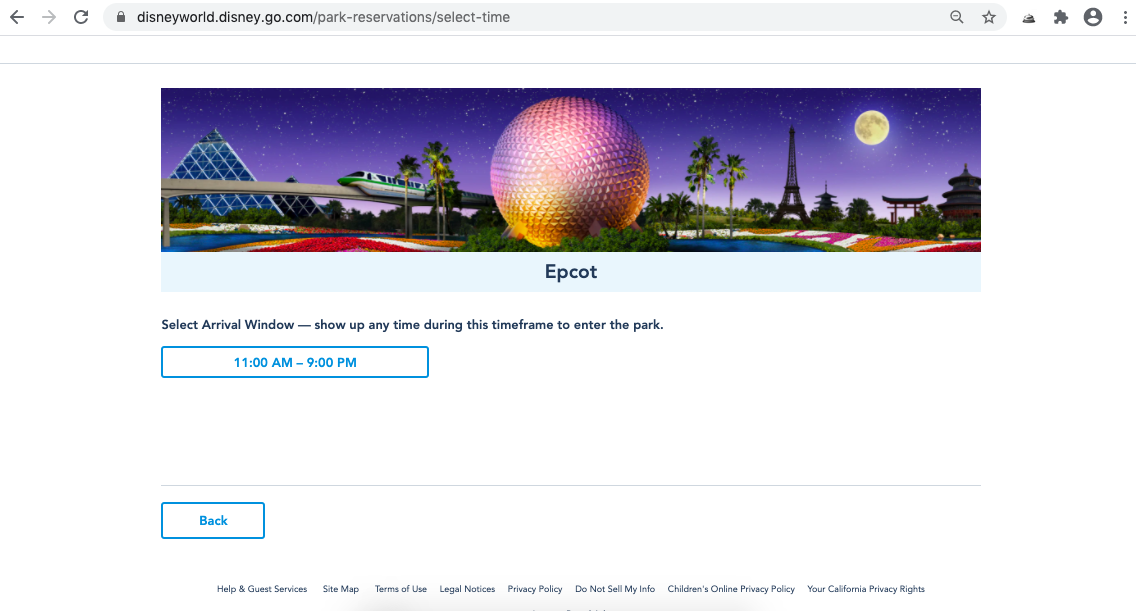Screen dimensions: 1136x611
Task: Reload the page with the refresh icon
Action: [81, 17]
